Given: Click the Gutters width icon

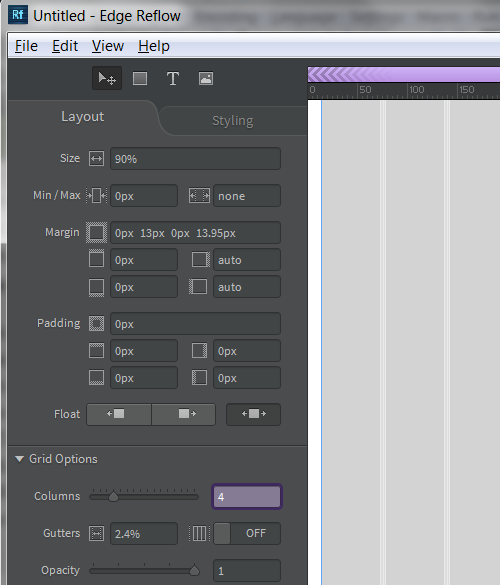Looking at the screenshot, I should [97, 534].
